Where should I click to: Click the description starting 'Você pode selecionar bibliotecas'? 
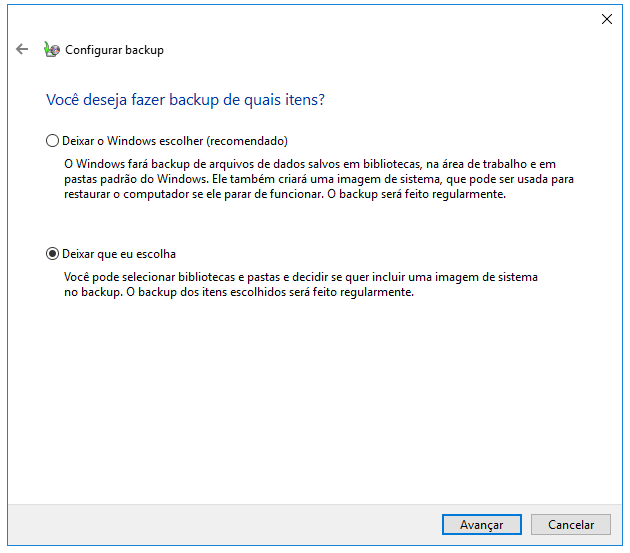click(x=301, y=284)
